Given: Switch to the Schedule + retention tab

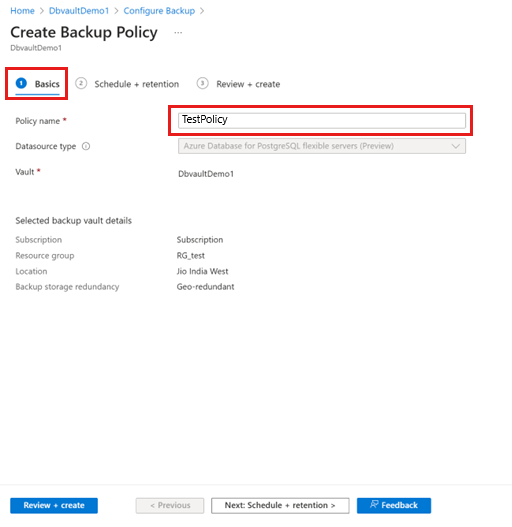Looking at the screenshot, I should 136,84.
